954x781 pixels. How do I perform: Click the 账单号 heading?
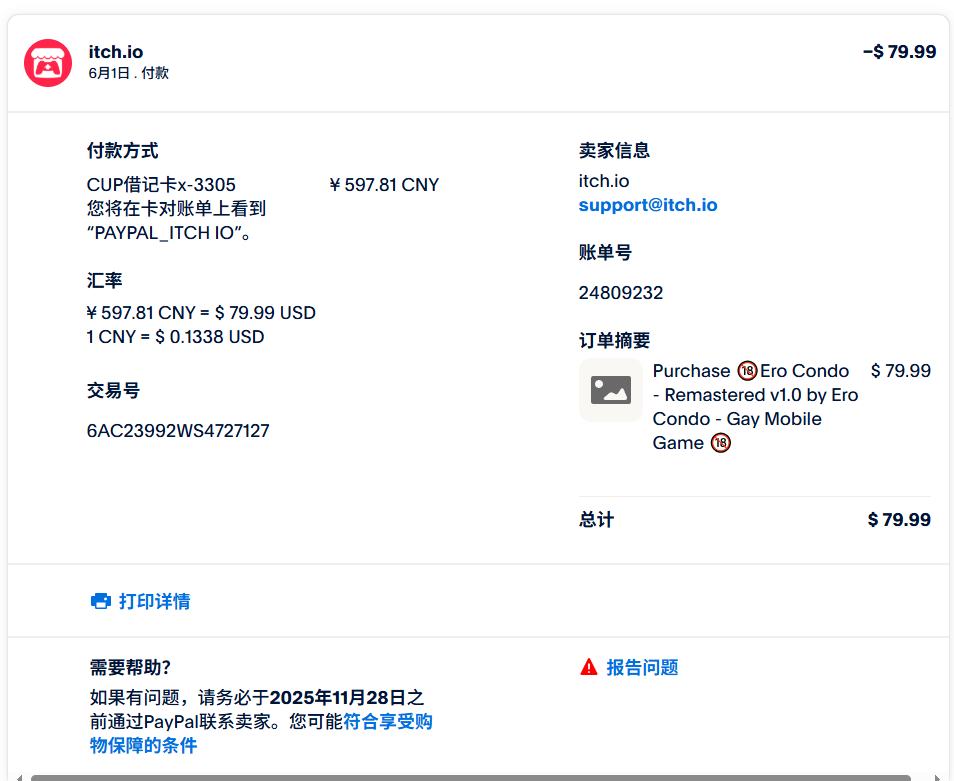point(605,252)
